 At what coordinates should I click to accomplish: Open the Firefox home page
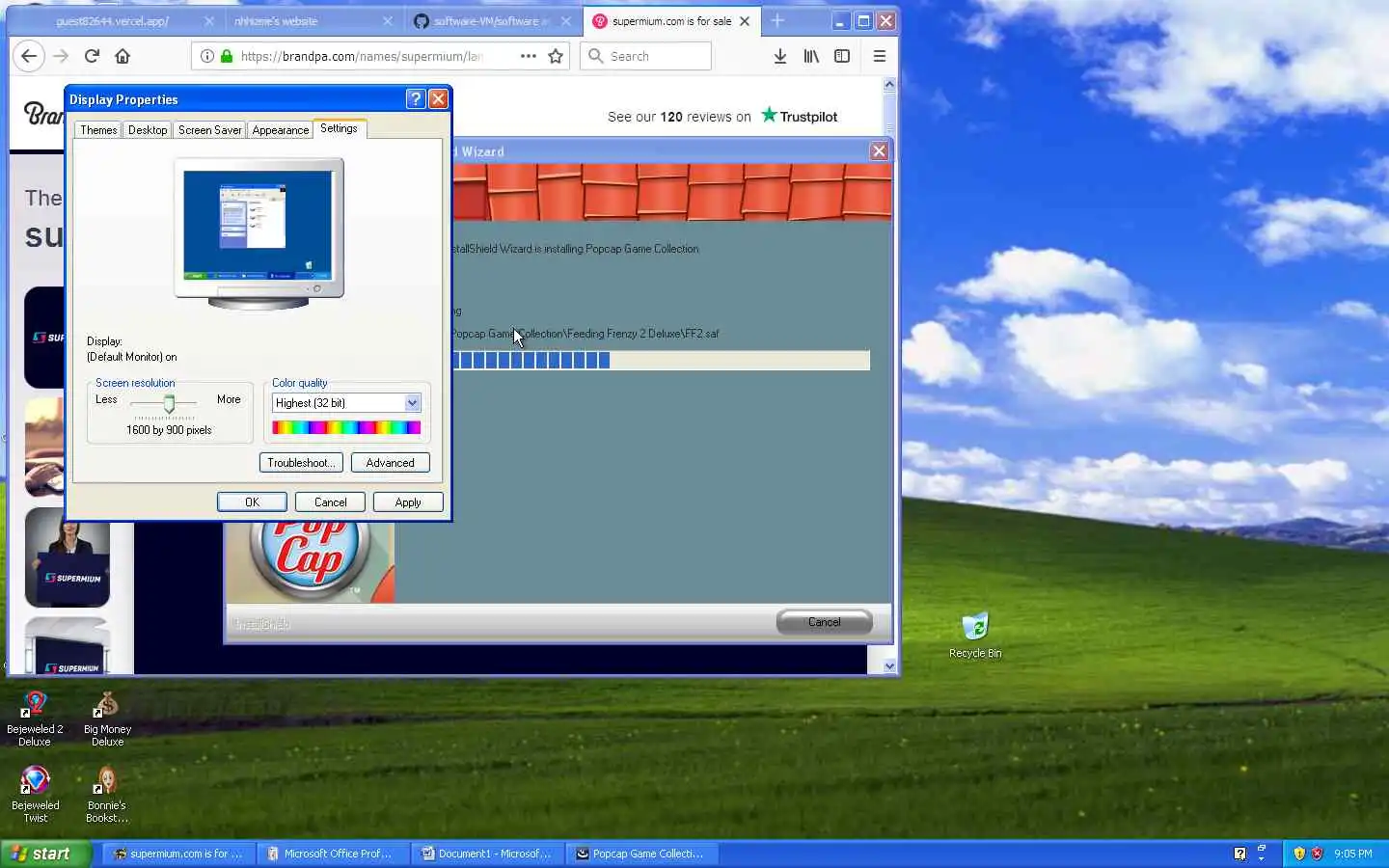click(x=123, y=56)
